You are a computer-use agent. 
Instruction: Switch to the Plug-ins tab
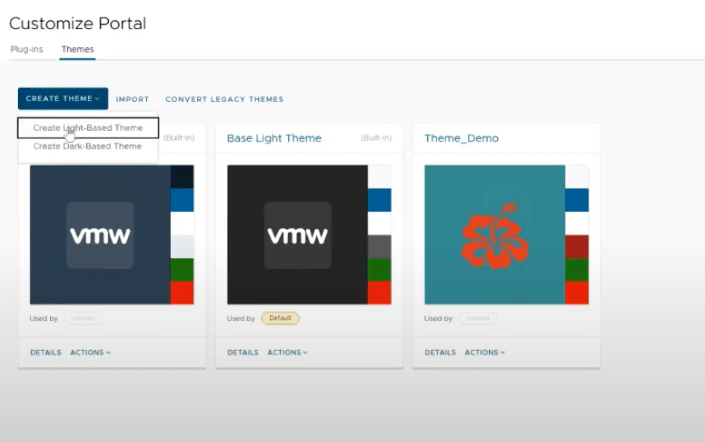point(28,48)
